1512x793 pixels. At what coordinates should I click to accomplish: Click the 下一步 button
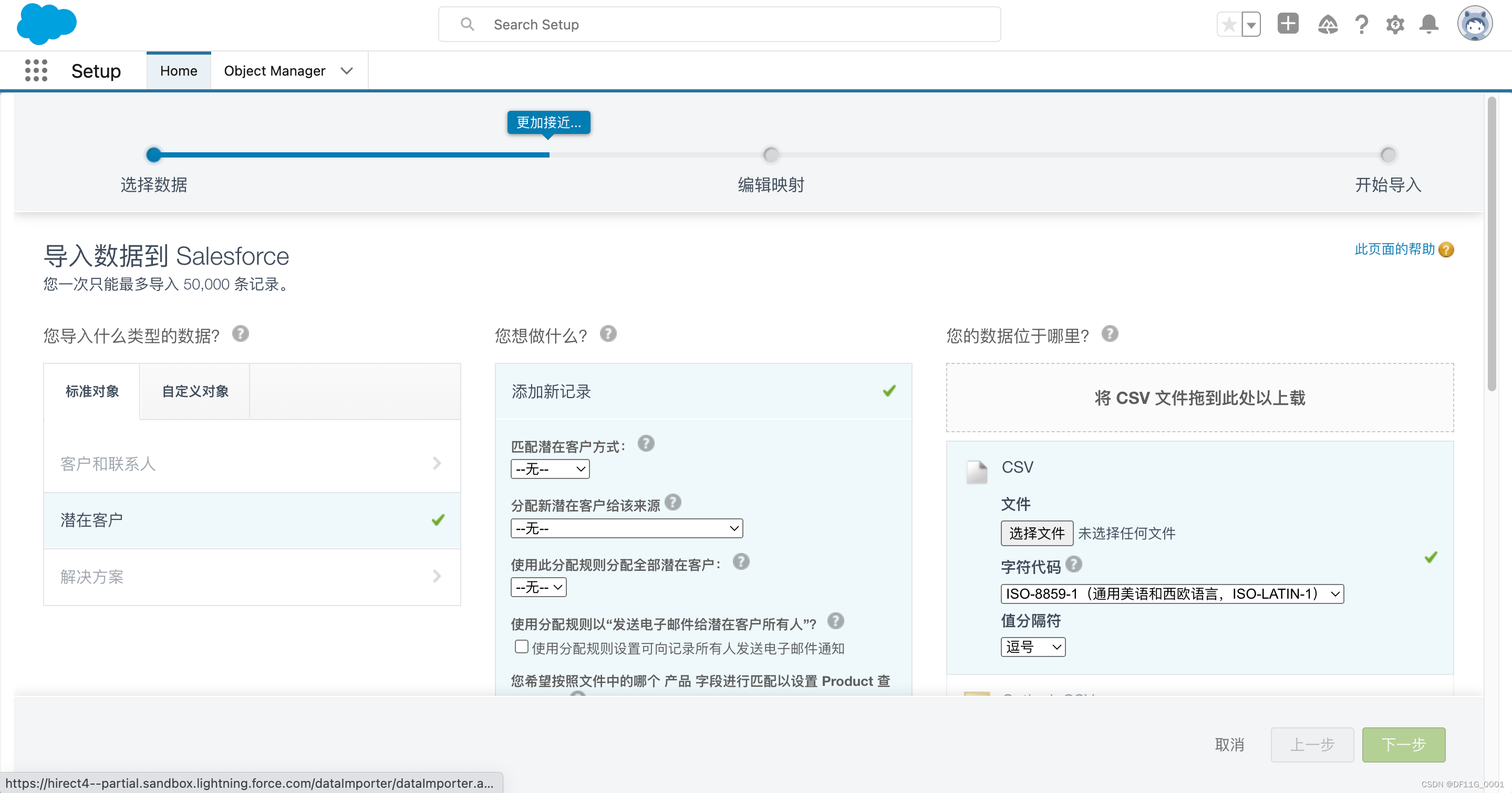click(x=1403, y=744)
